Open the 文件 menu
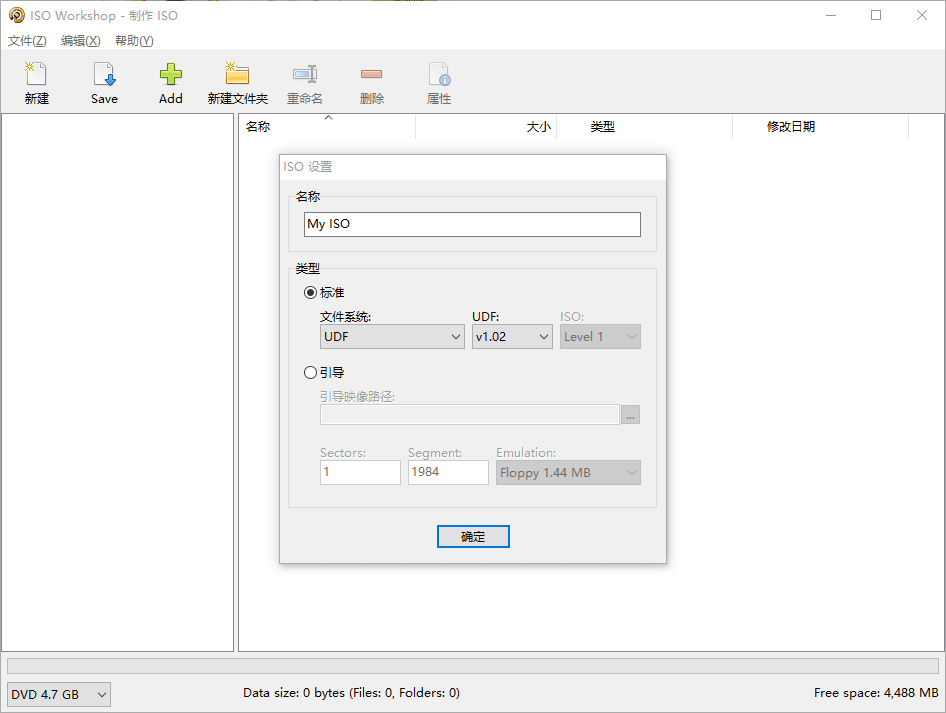 (26, 40)
